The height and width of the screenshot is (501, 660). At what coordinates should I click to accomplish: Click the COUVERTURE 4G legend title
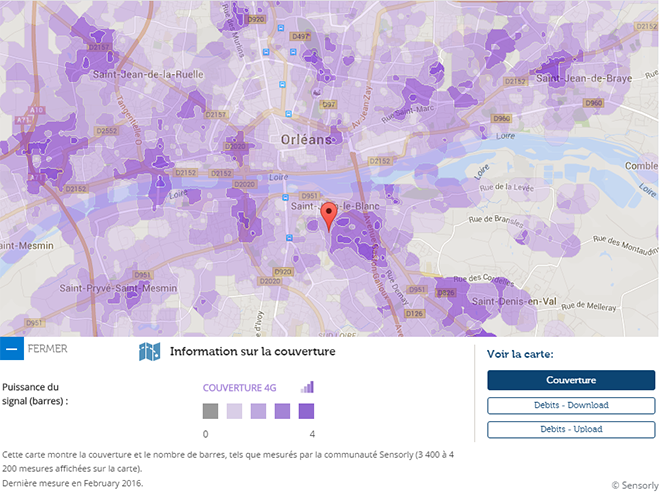(x=240, y=388)
